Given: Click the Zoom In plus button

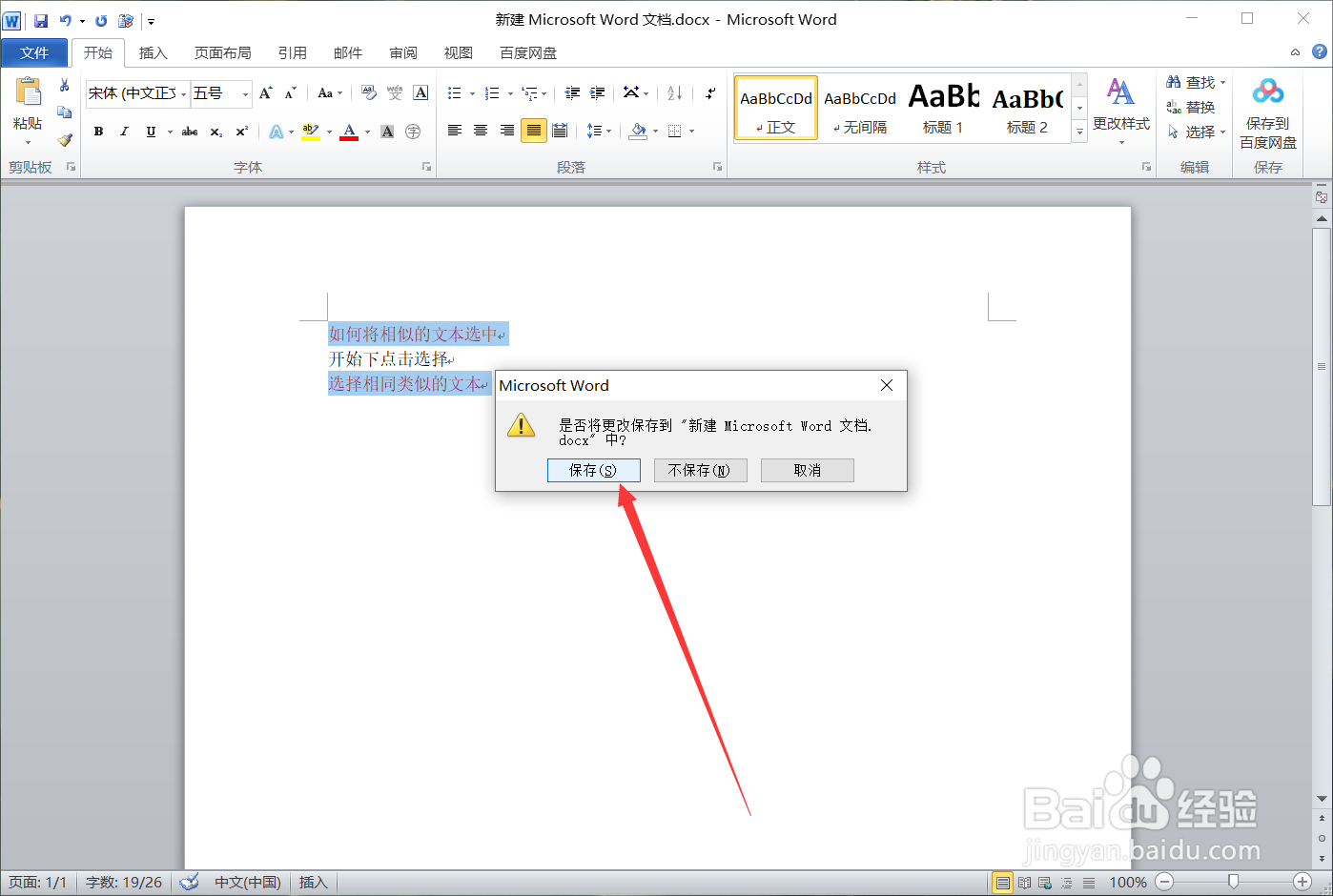Looking at the screenshot, I should [x=1302, y=882].
